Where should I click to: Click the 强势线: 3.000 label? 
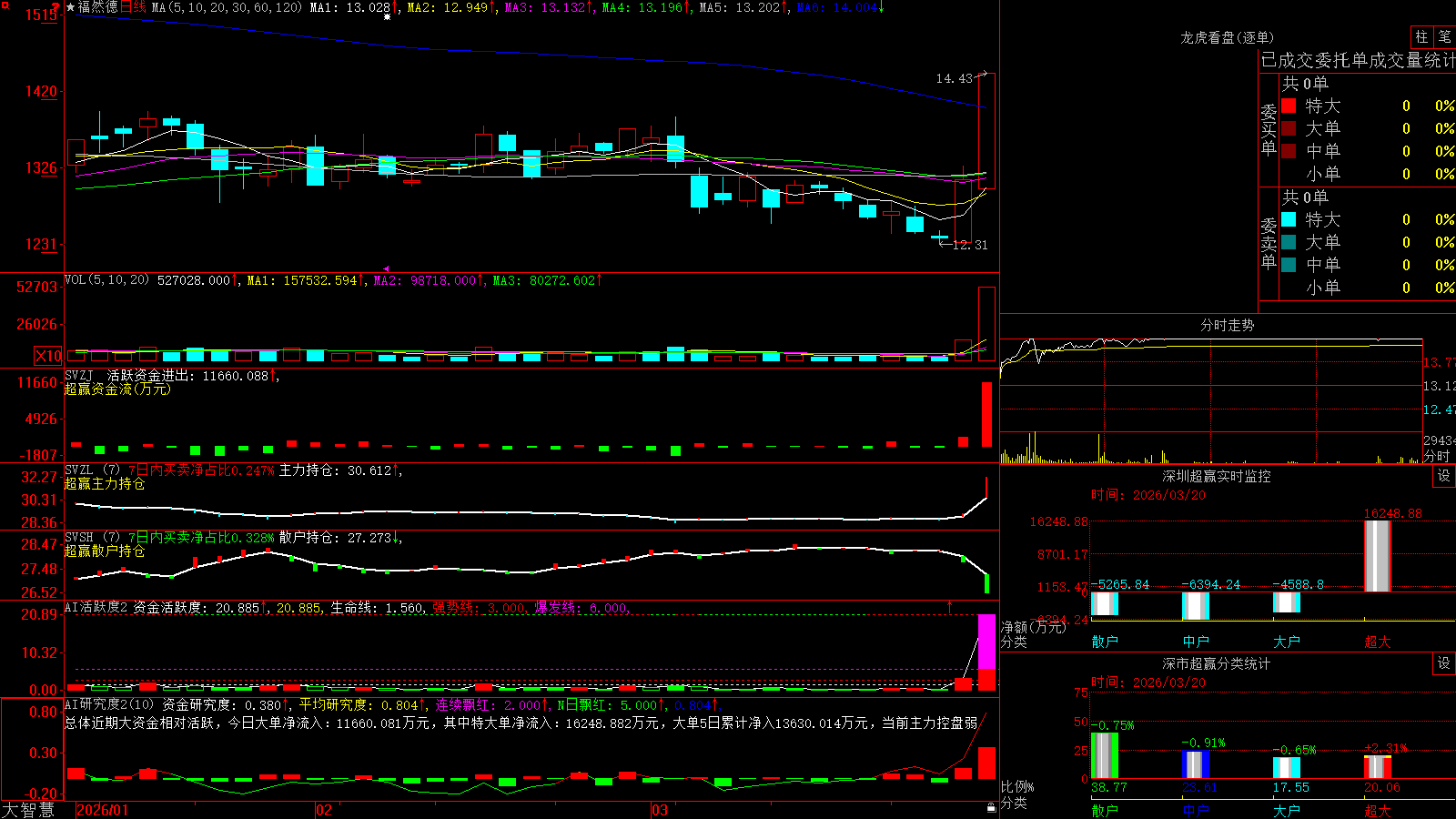coord(478,607)
